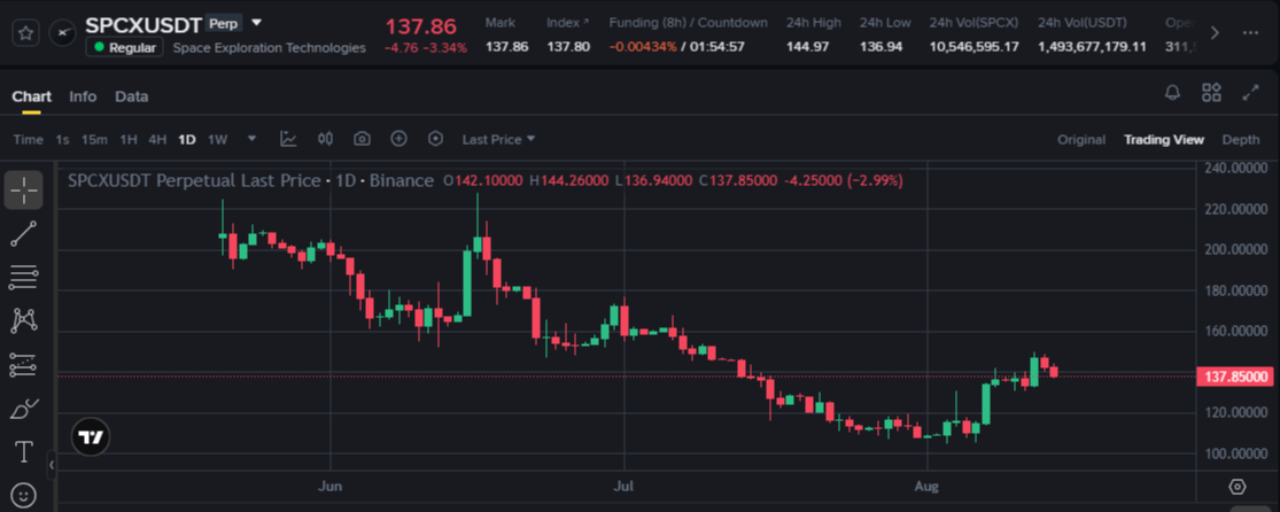Image resolution: width=1280 pixels, height=512 pixels.
Task: Click the 24h Vol(USDT) value 1,493,677,179.11
Action: click(1092, 46)
